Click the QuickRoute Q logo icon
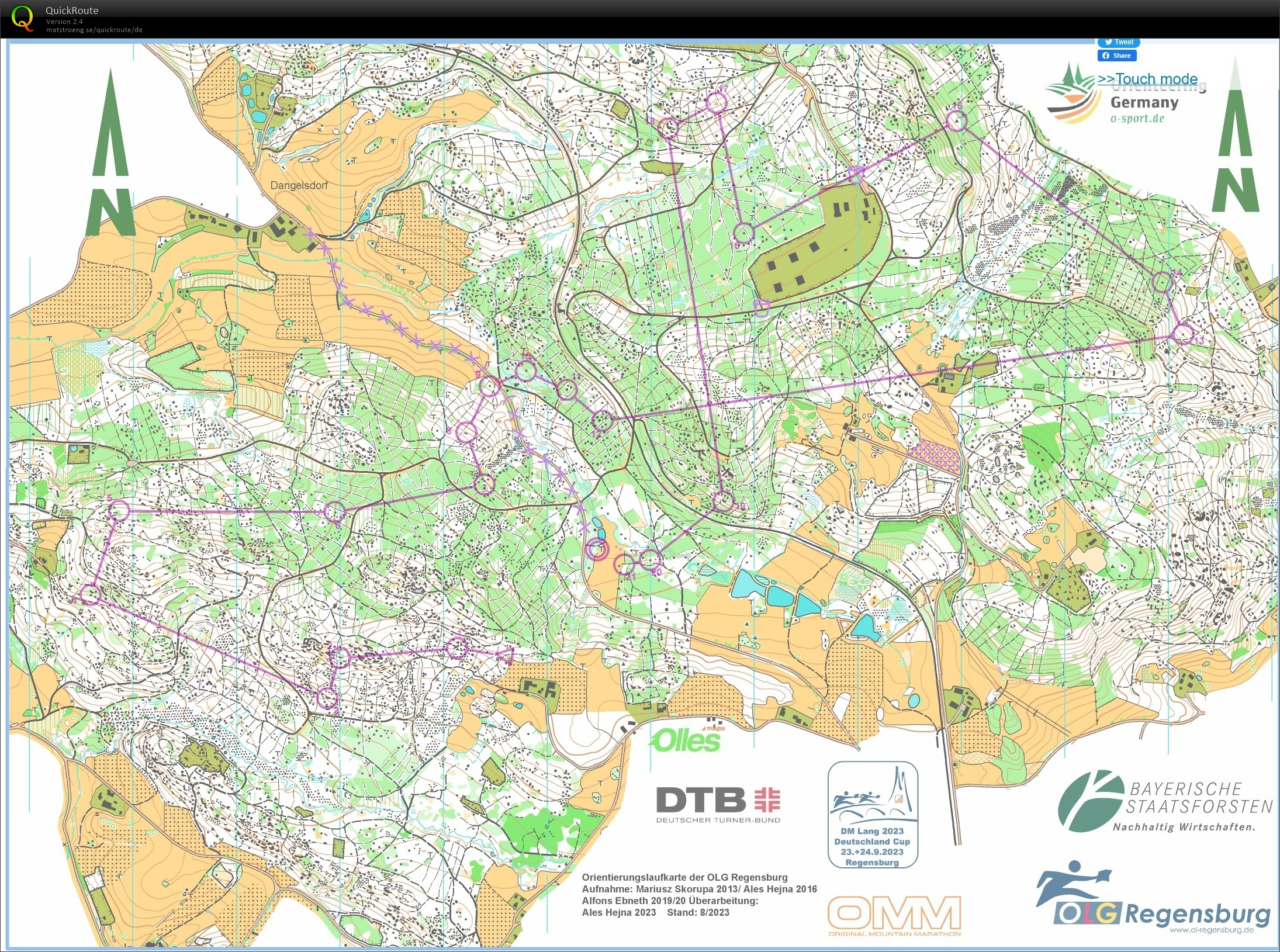 22,18
